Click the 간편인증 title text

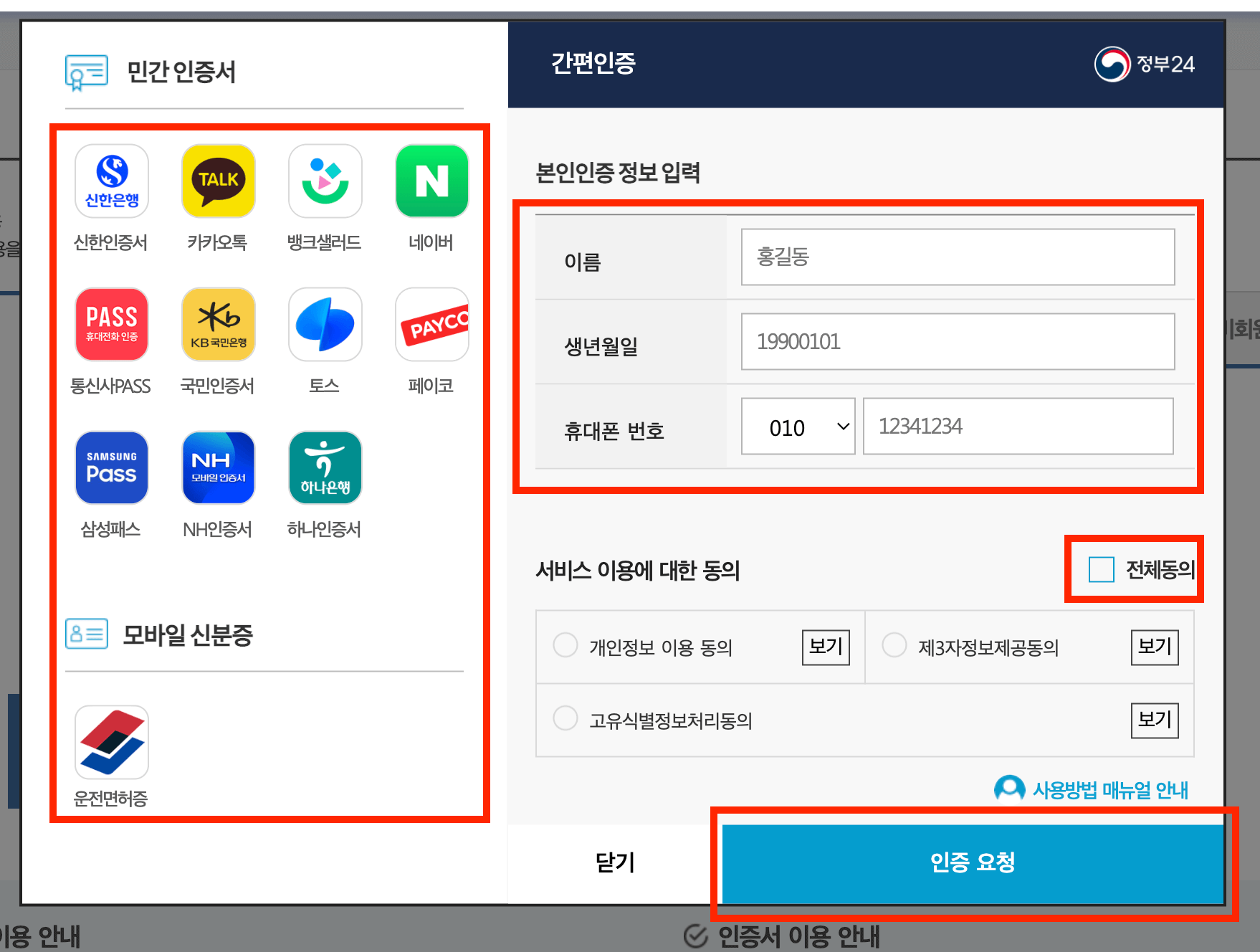(x=593, y=63)
